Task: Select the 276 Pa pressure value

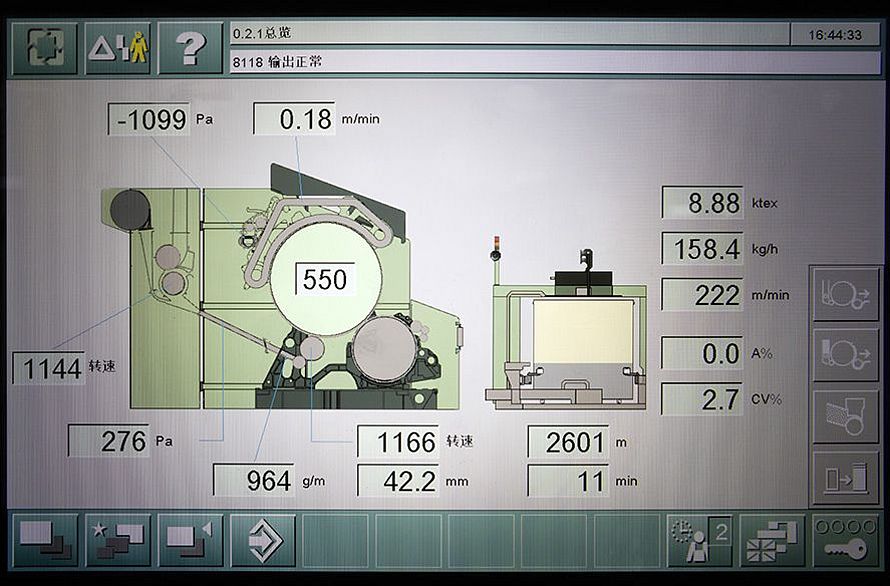Action: point(108,441)
